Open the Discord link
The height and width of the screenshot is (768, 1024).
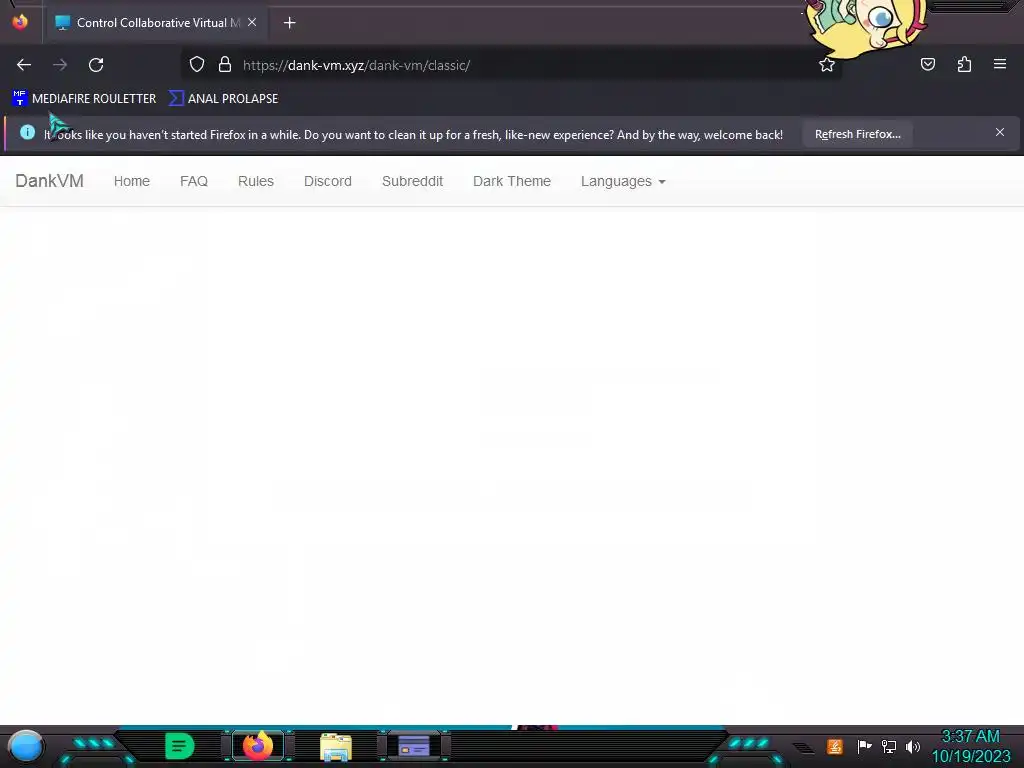328,181
